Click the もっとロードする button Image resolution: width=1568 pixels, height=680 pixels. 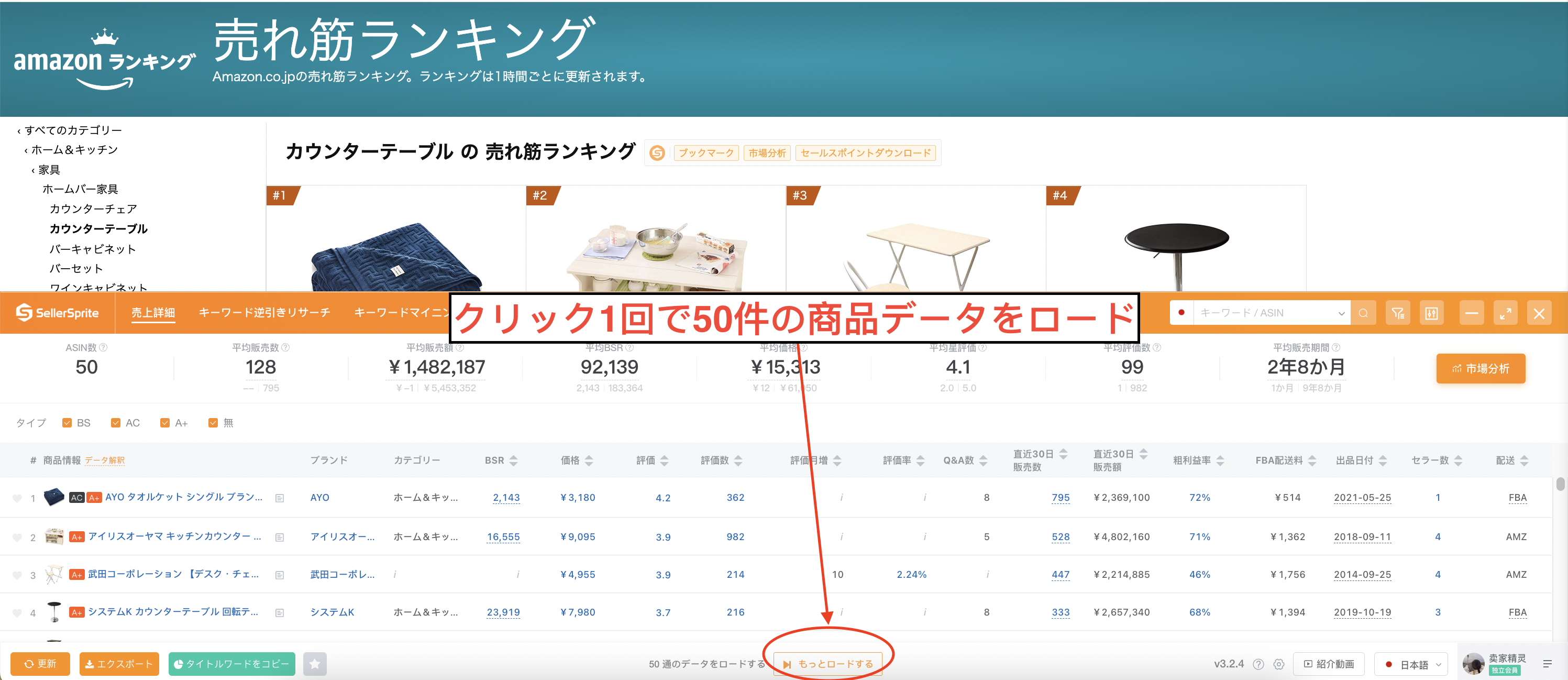828,664
